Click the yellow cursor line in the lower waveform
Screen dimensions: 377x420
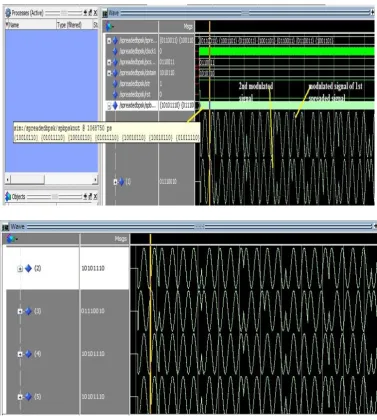coord(151,323)
